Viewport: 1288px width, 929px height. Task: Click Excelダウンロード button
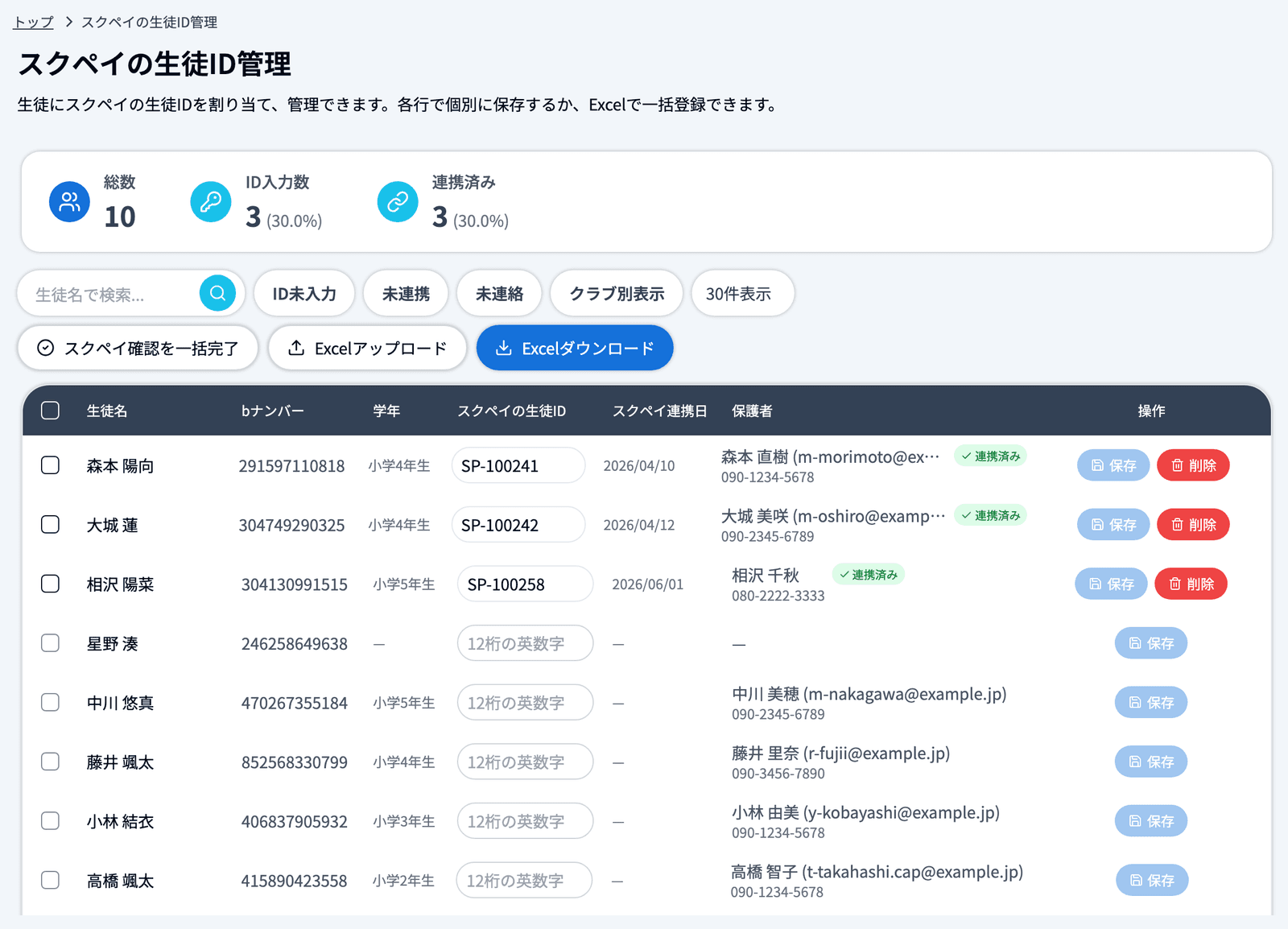575,348
